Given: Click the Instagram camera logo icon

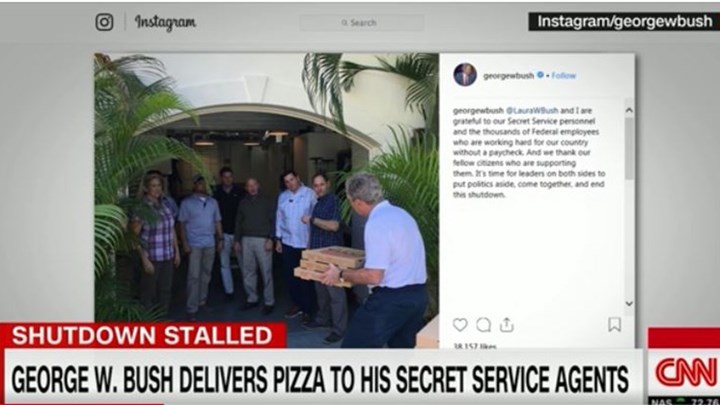Looking at the screenshot, I should 104,22.
